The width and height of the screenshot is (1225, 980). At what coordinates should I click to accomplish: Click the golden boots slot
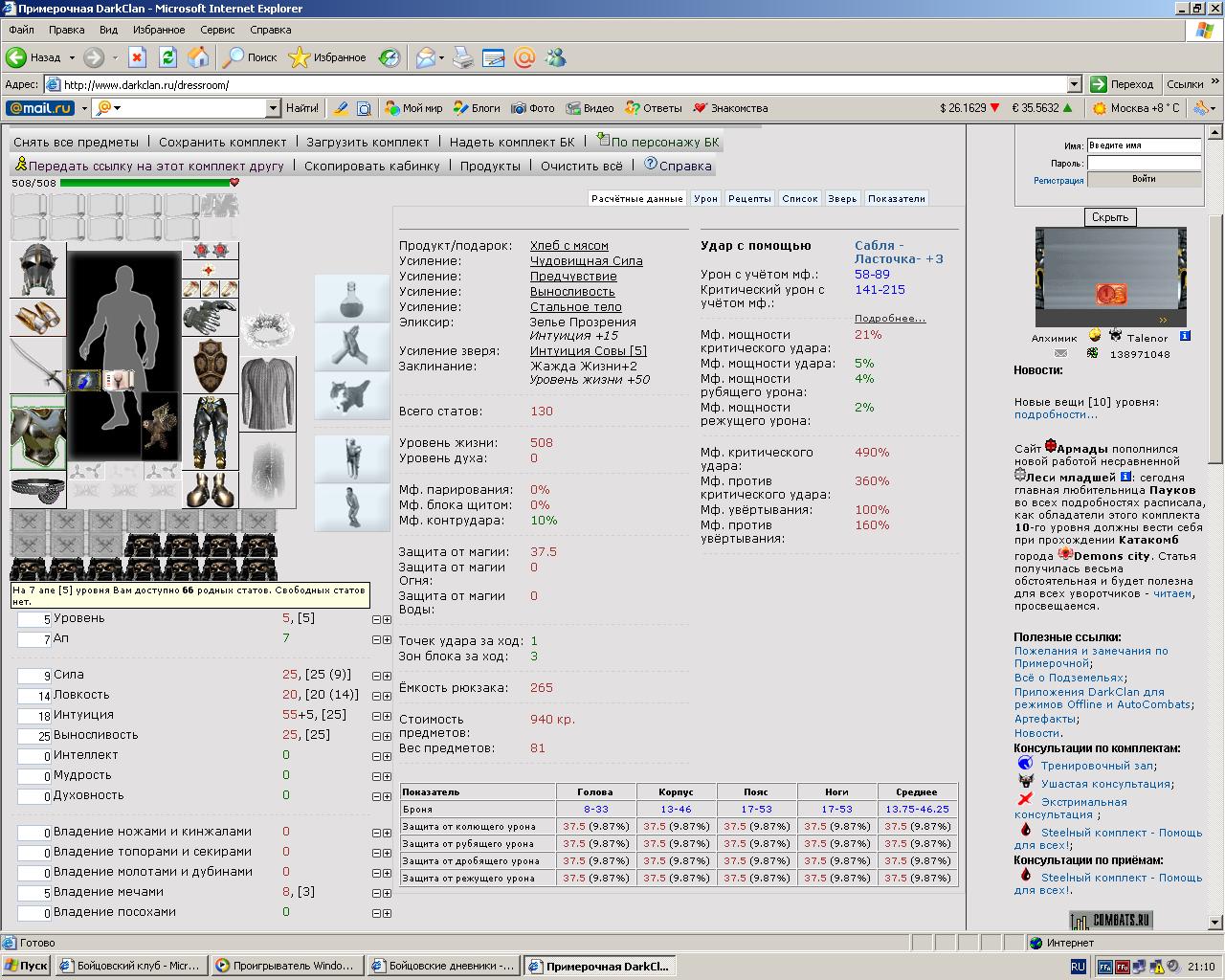tap(210, 489)
